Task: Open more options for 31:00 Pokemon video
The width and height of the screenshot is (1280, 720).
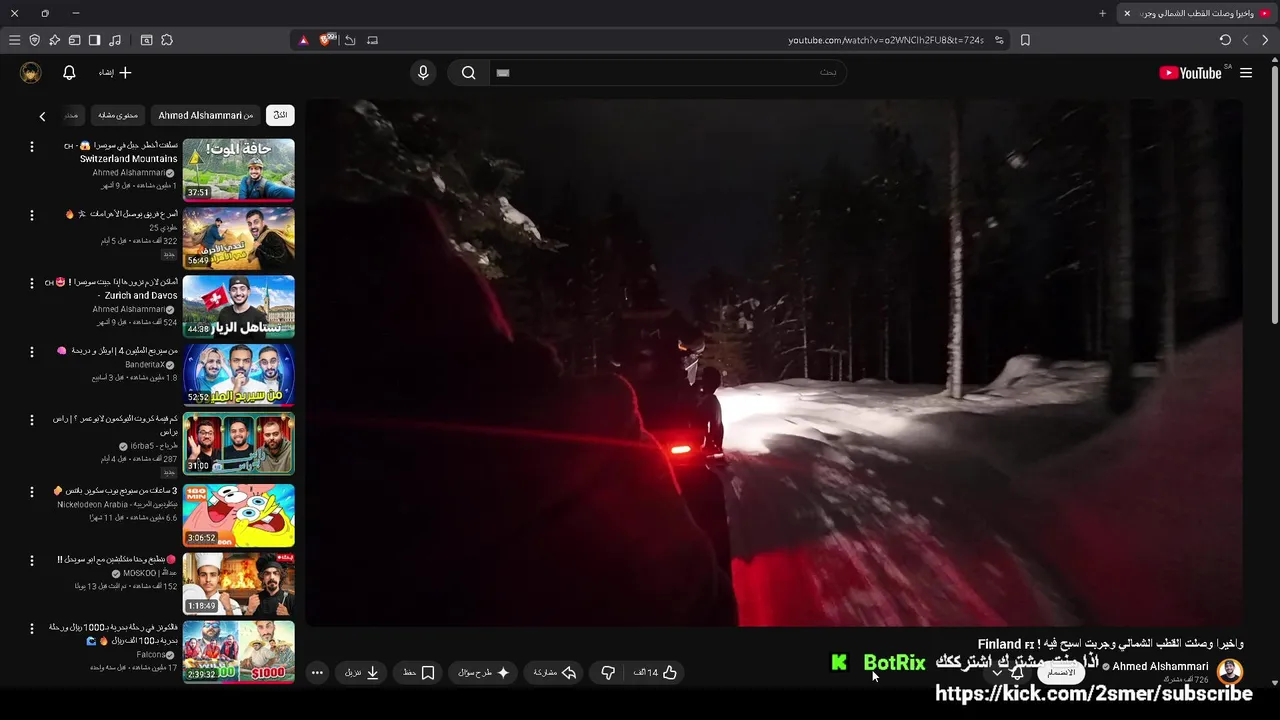Action: pos(31,421)
